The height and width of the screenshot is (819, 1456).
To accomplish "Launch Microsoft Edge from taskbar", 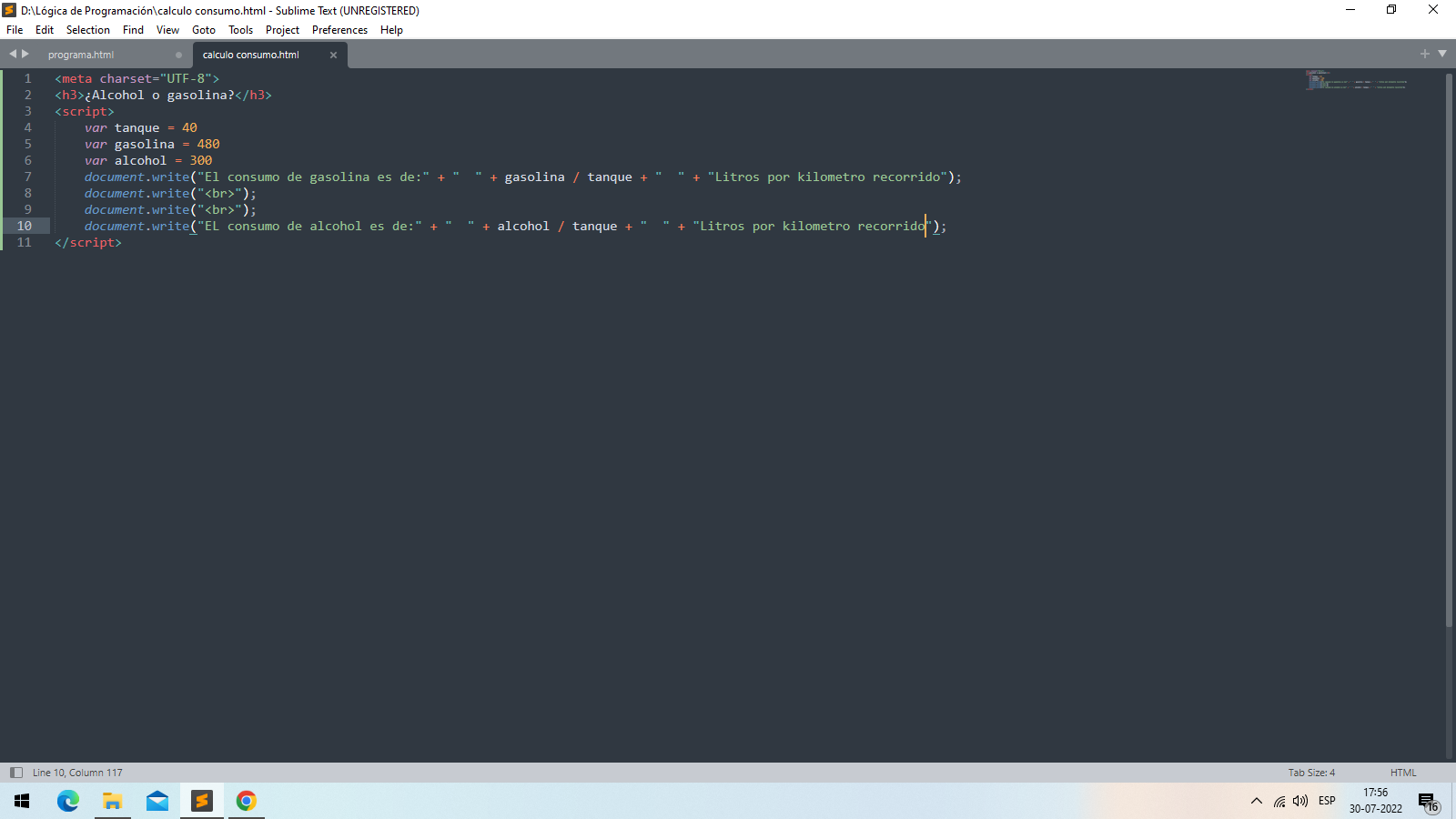I will click(x=68, y=801).
